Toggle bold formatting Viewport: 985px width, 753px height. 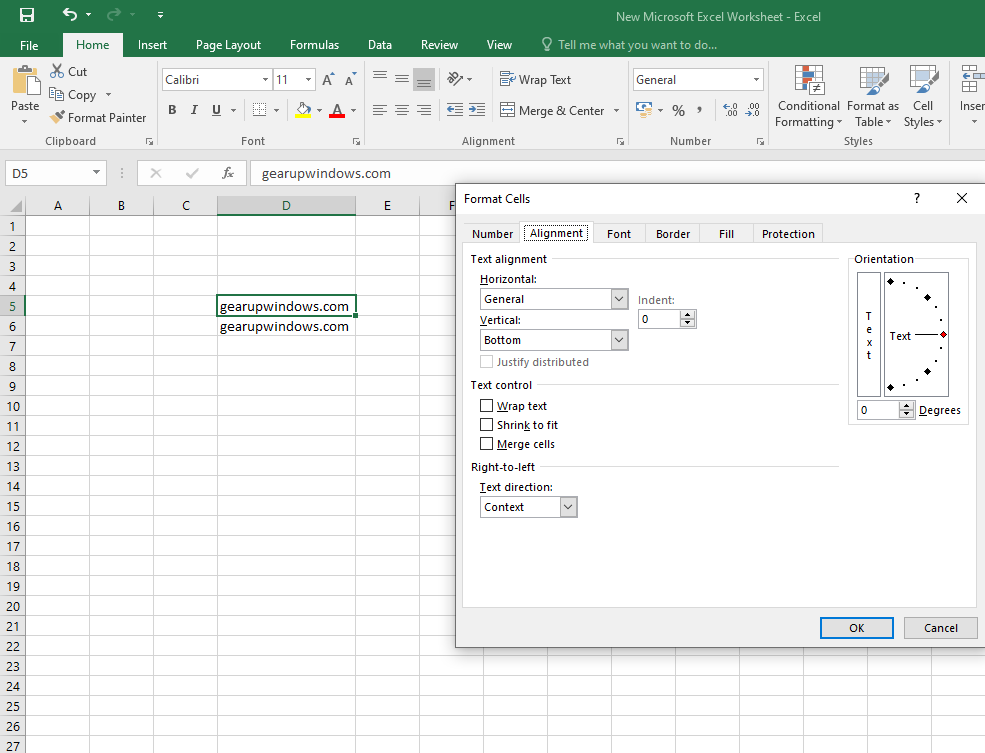172,110
